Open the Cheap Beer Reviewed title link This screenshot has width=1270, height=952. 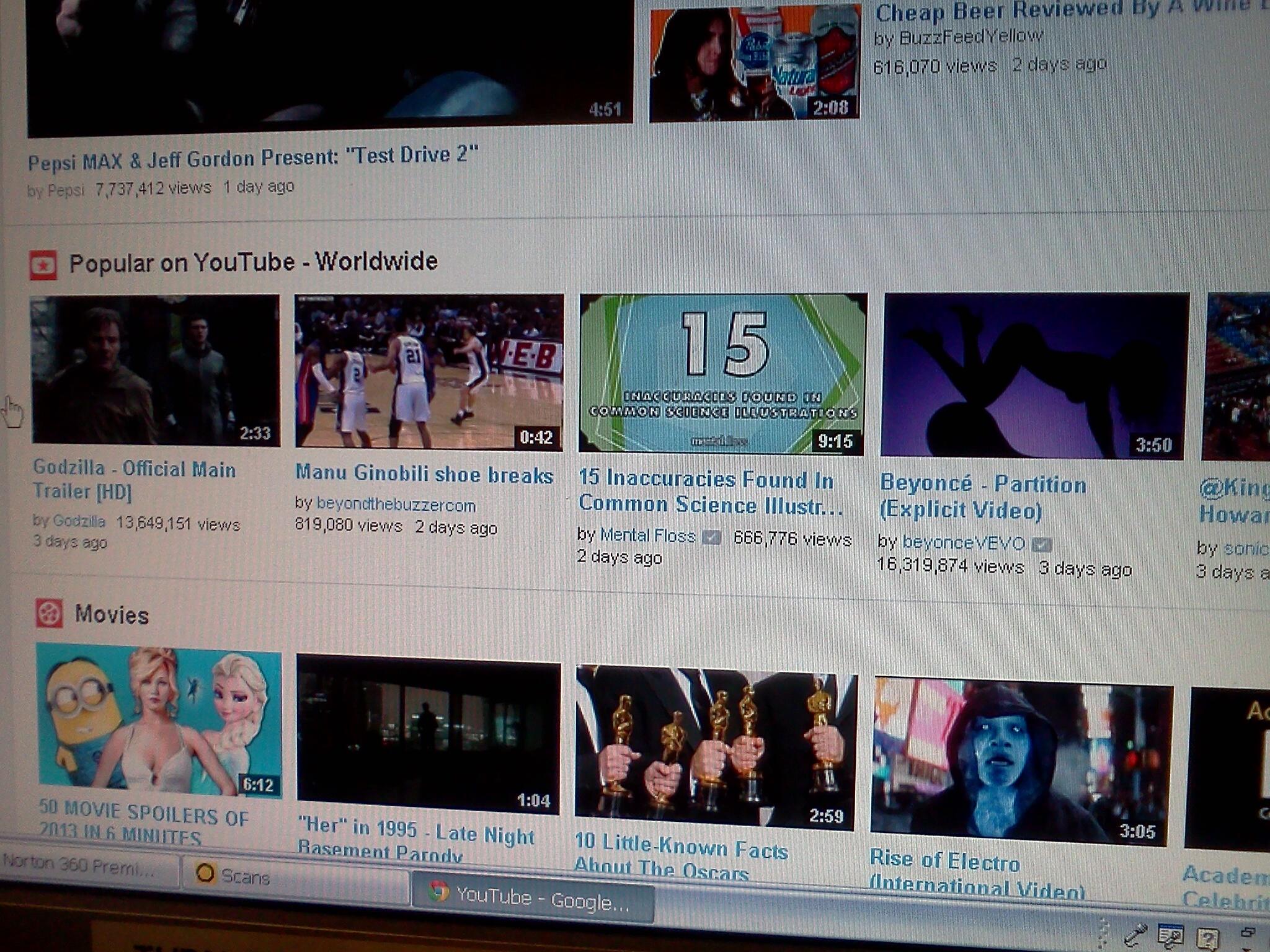(x=1072, y=10)
